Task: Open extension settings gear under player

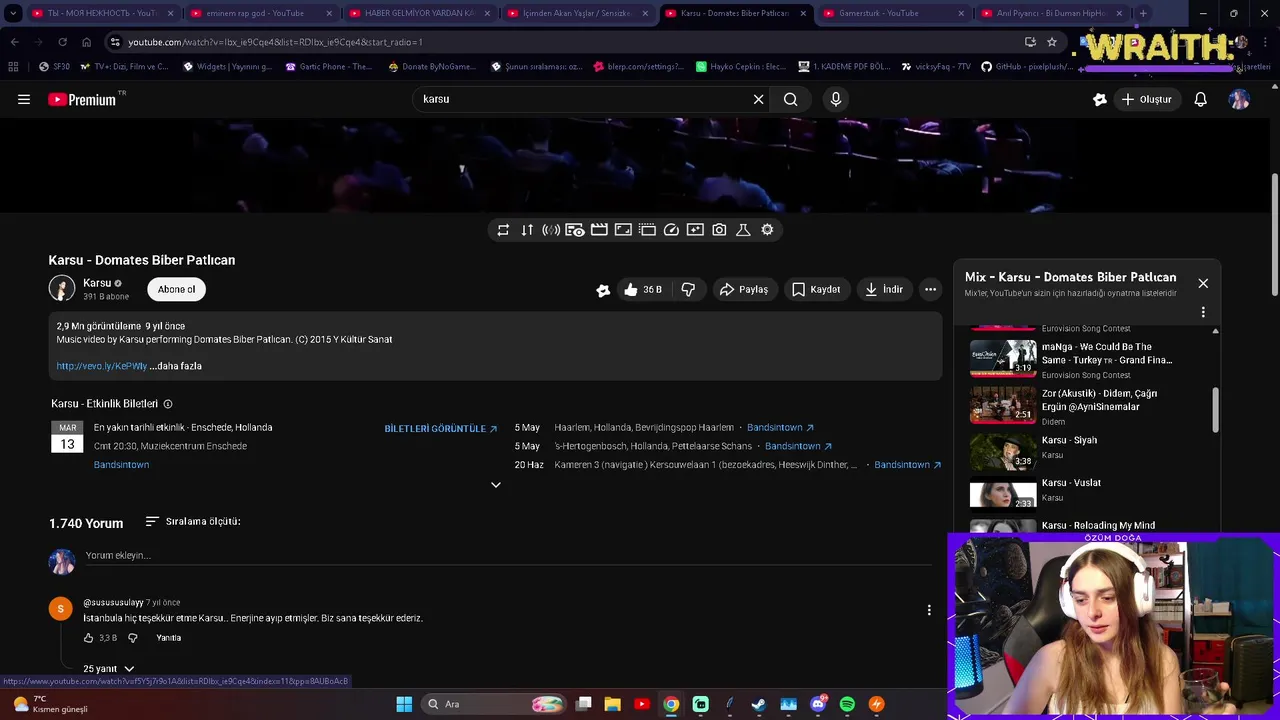Action: click(767, 230)
